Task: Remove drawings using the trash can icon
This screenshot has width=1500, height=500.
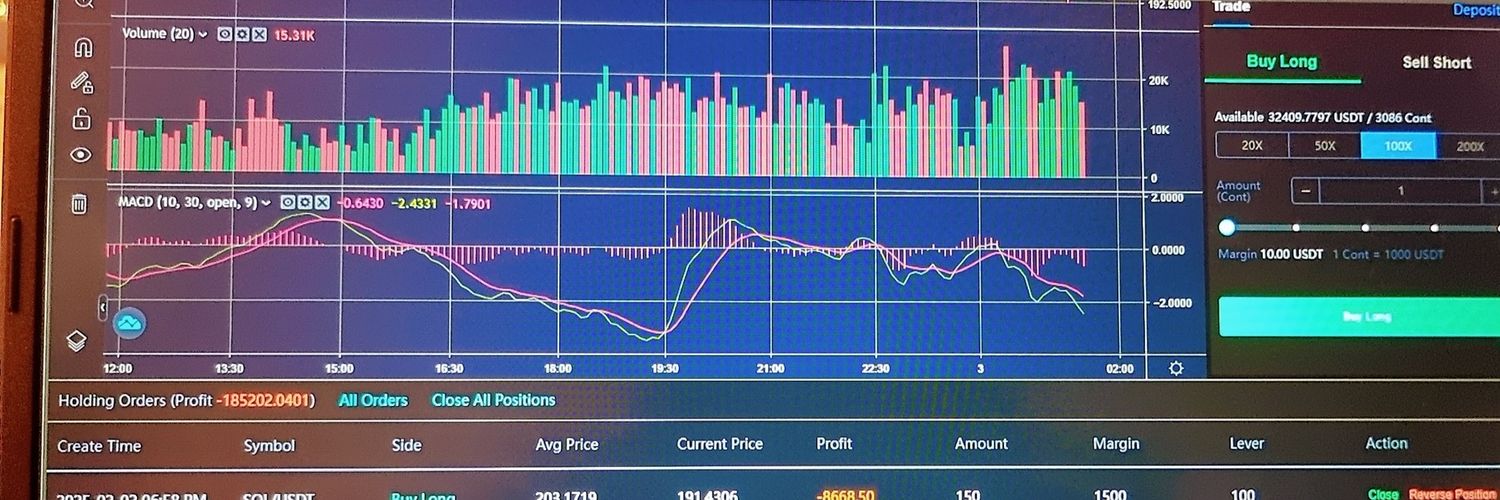Action: click(79, 204)
